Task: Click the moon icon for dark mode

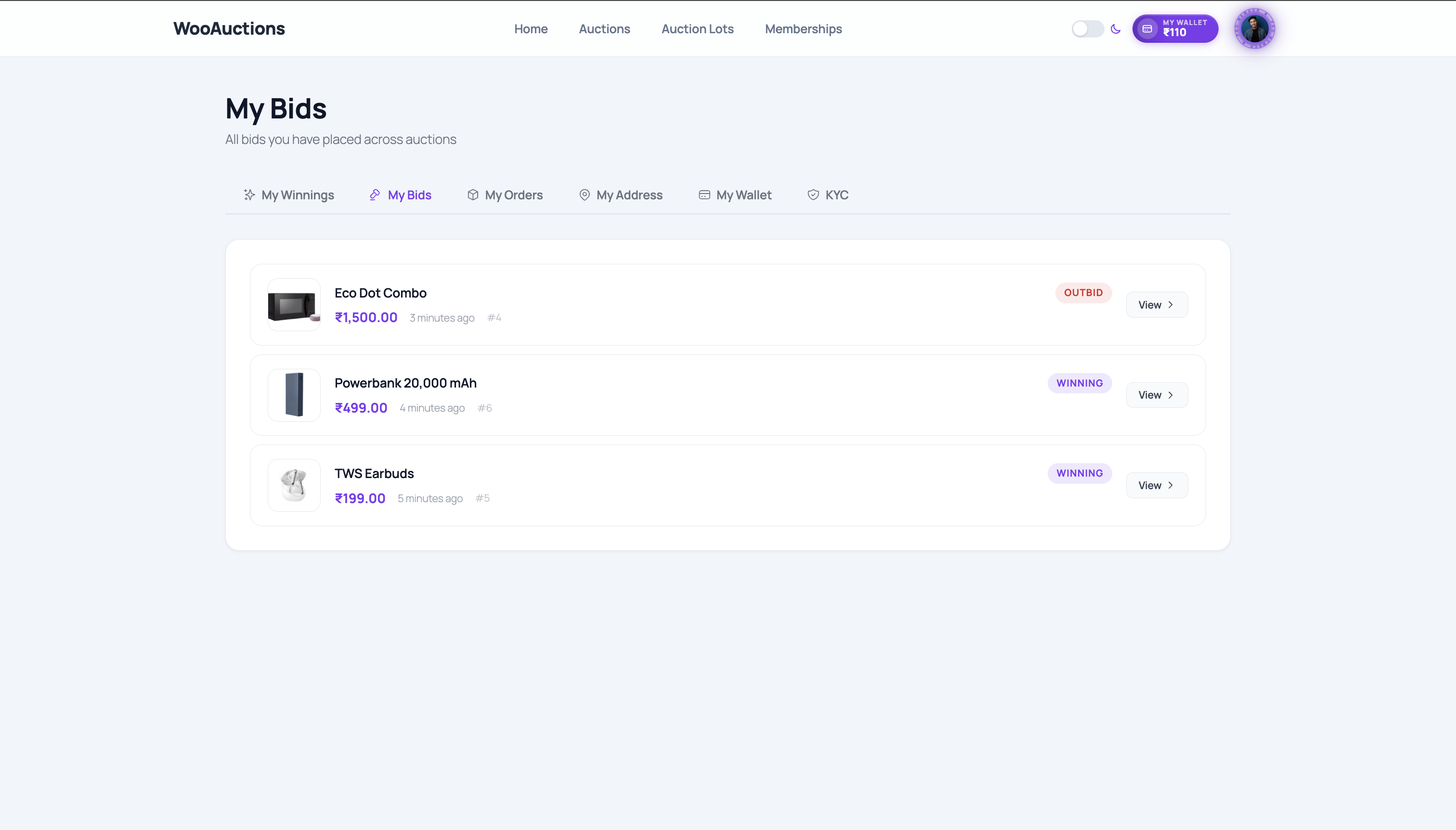Action: point(1115,28)
